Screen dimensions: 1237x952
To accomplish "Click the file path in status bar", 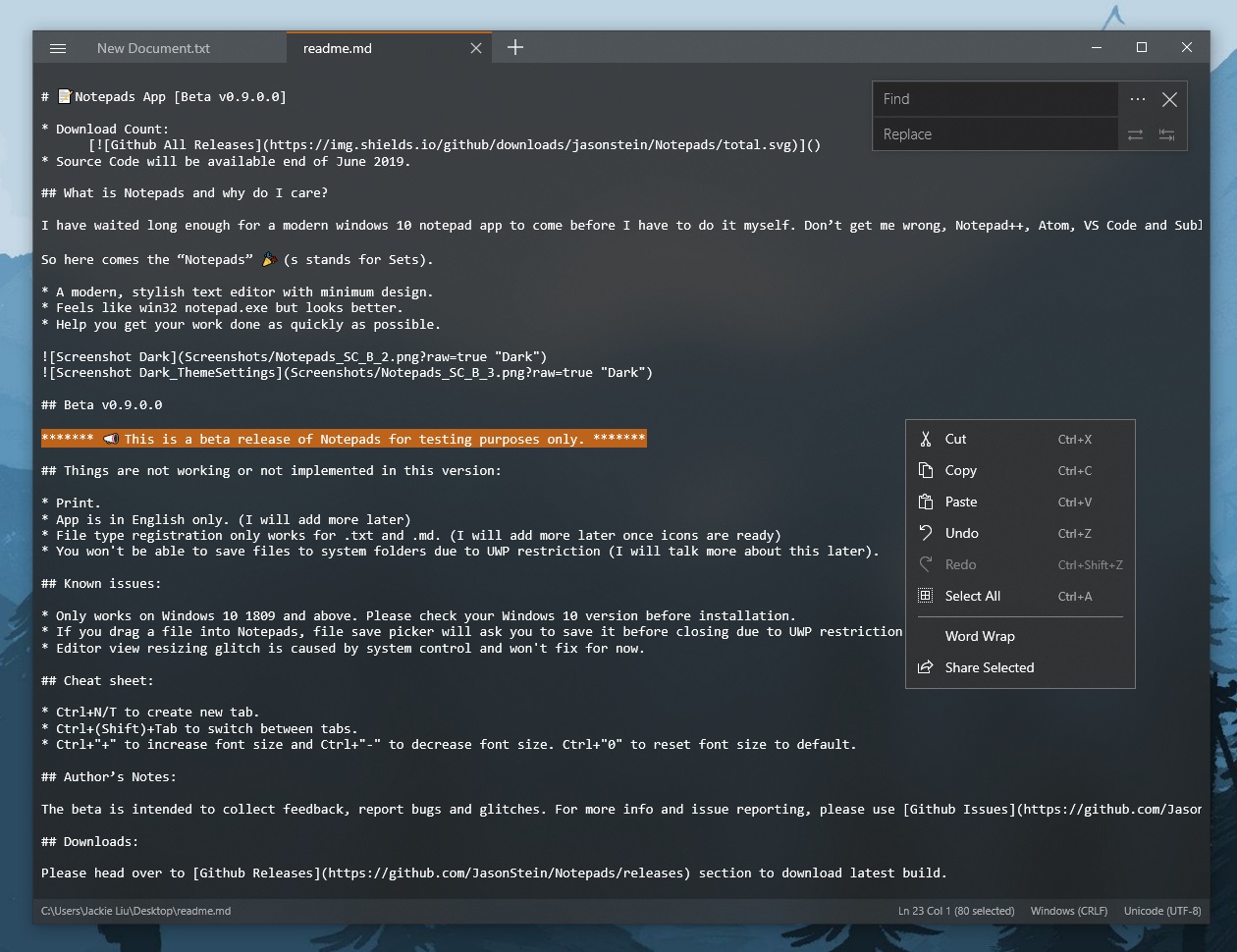I will [135, 911].
